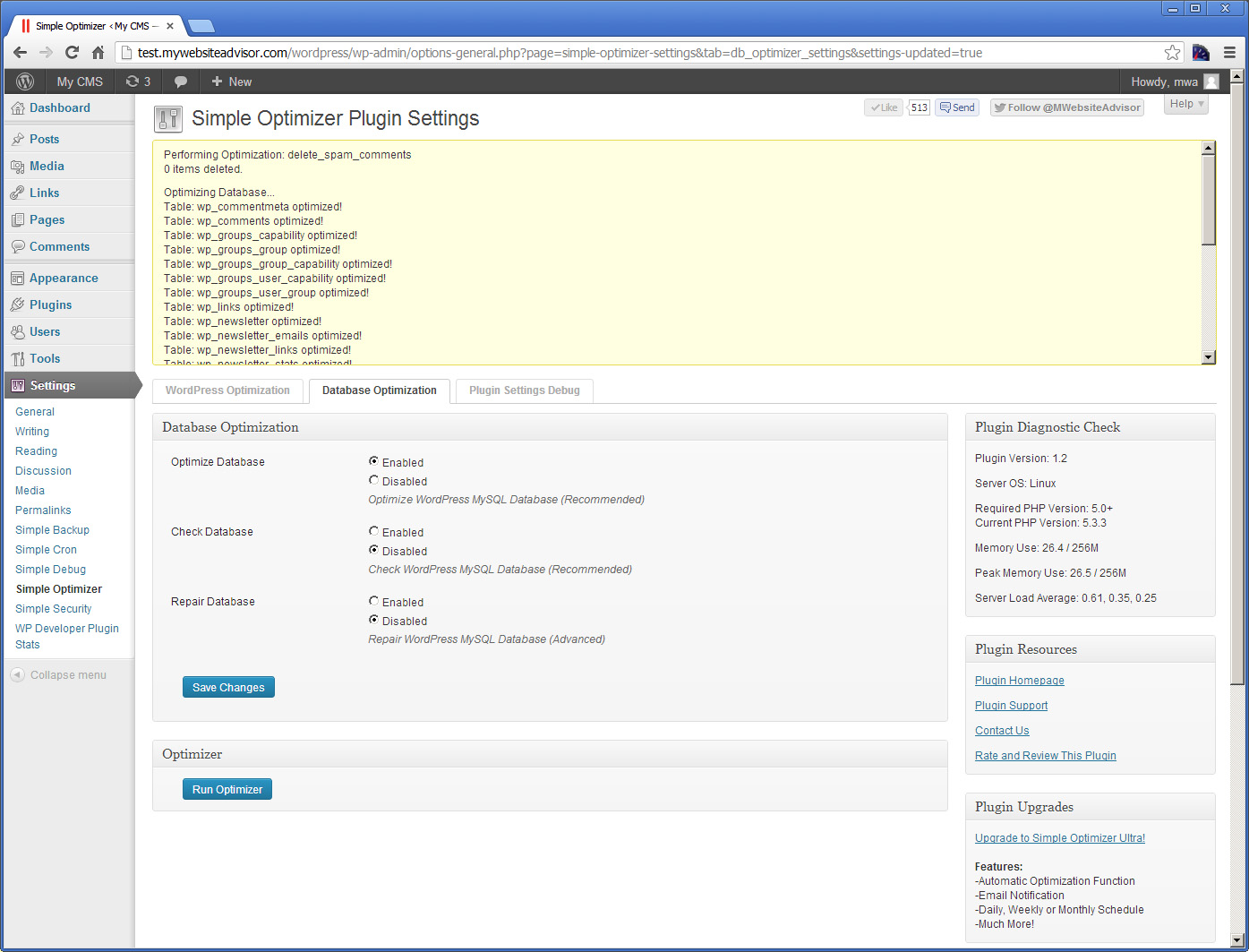1249x952 pixels.
Task: Click the Plugins plug icon
Action: pyautogui.click(x=18, y=305)
